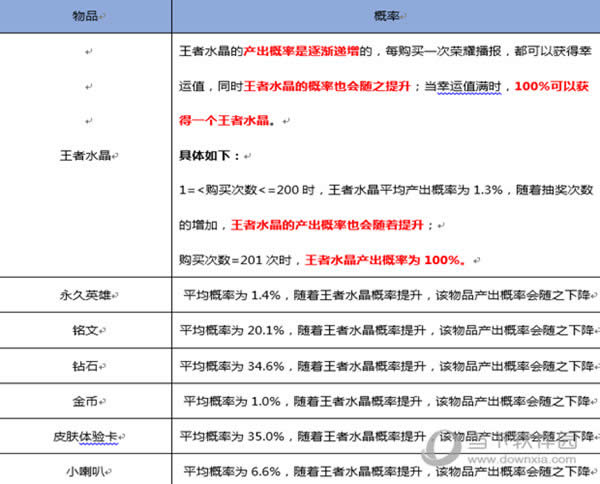Viewport: 600px width, 484px height.
Task: Click the 平均概率为35.0% probability cell
Action: click(386, 437)
